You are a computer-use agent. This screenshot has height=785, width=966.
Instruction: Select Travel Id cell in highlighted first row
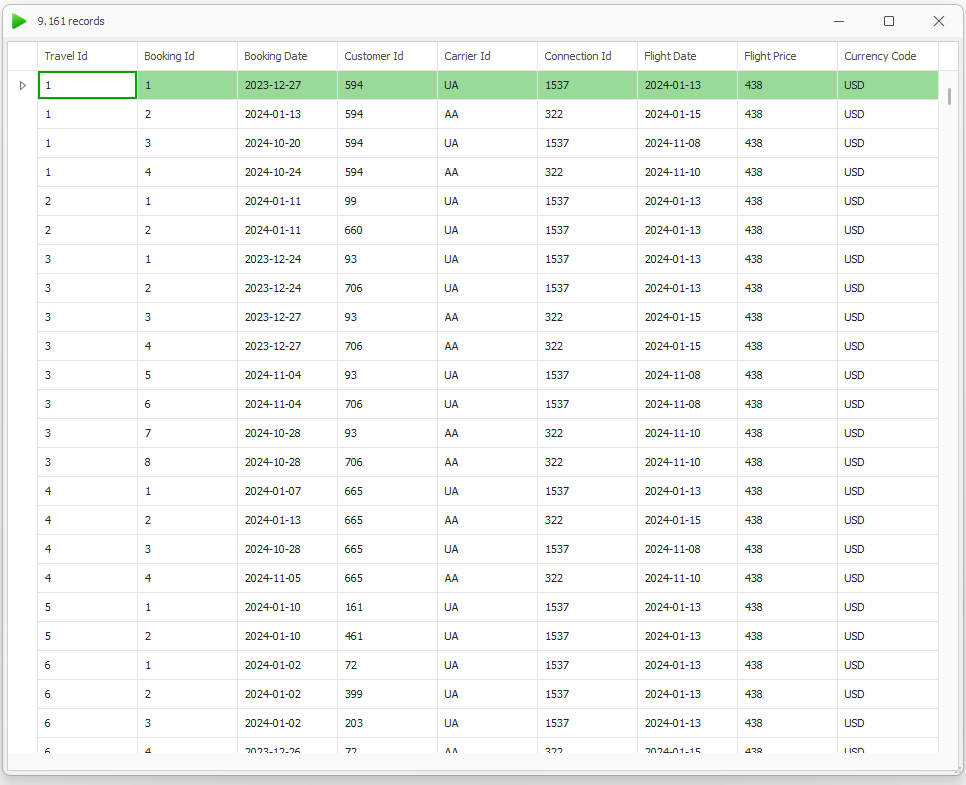coord(87,86)
